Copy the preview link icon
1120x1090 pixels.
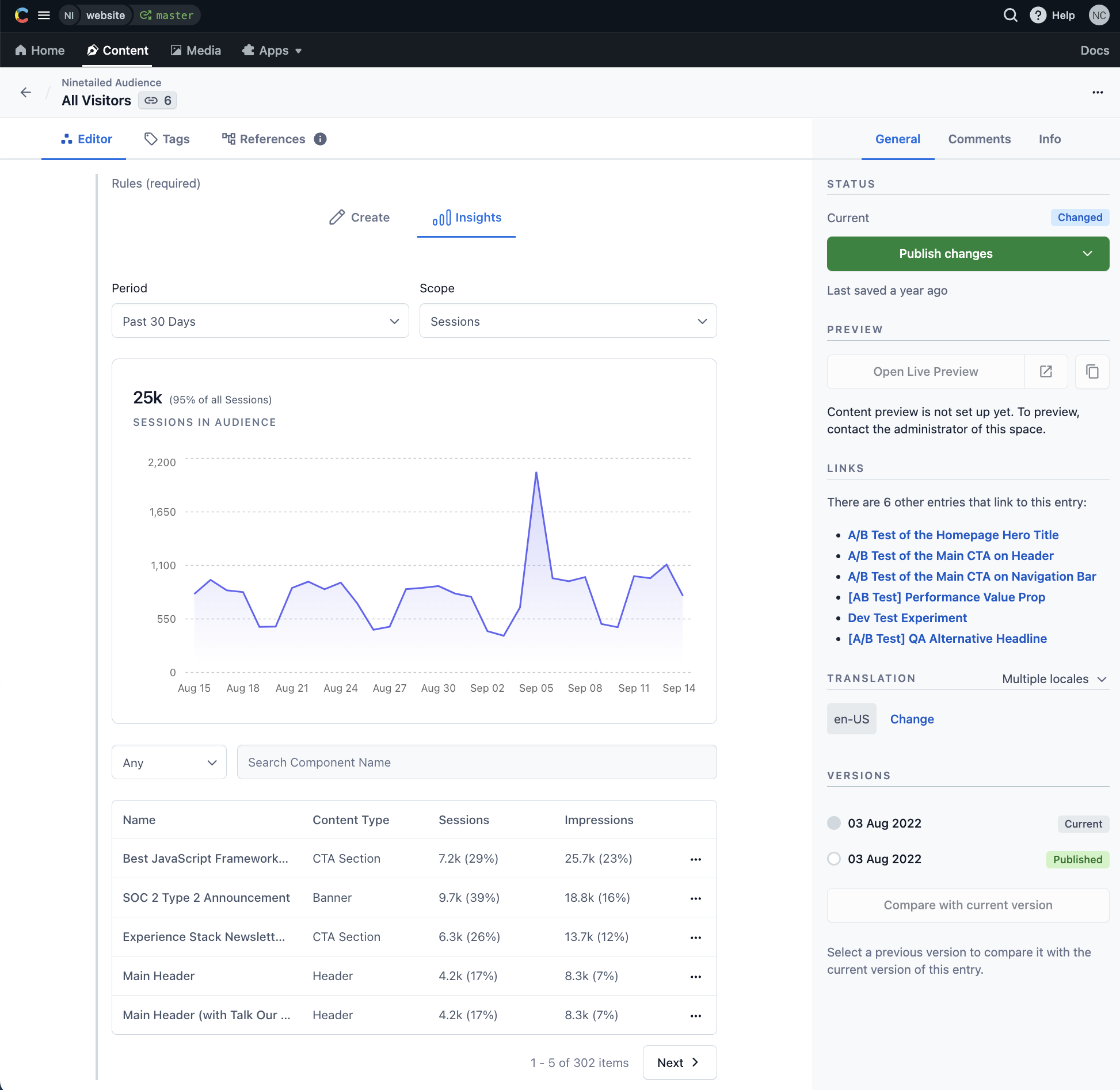point(1092,372)
